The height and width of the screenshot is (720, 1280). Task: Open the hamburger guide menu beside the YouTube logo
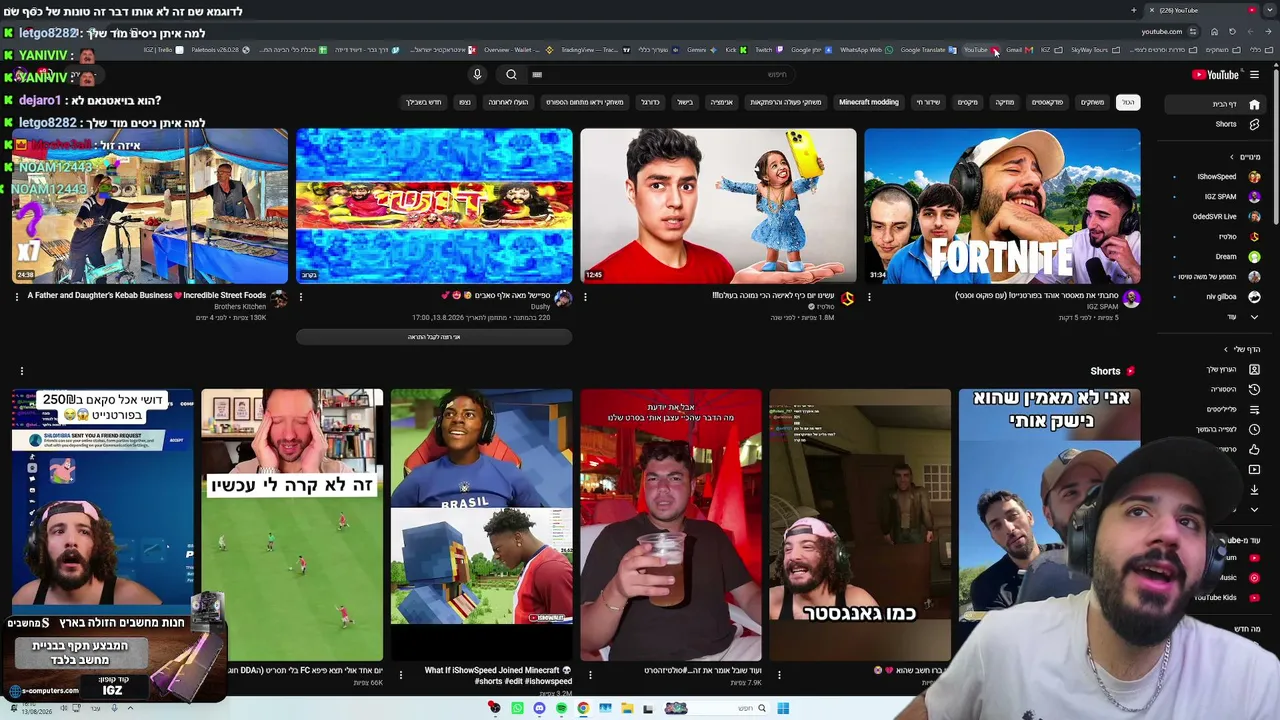[1254, 75]
